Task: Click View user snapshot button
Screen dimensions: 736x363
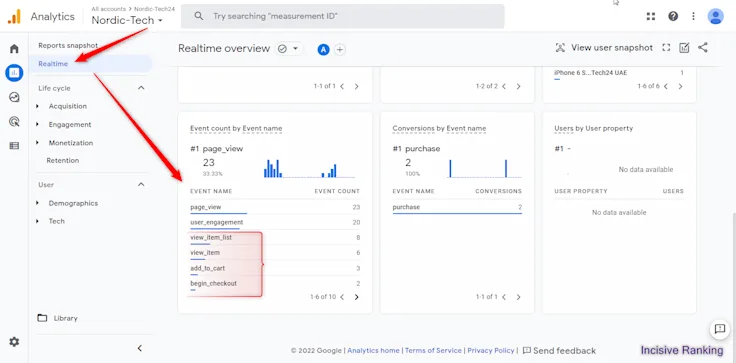Action: (x=605, y=48)
